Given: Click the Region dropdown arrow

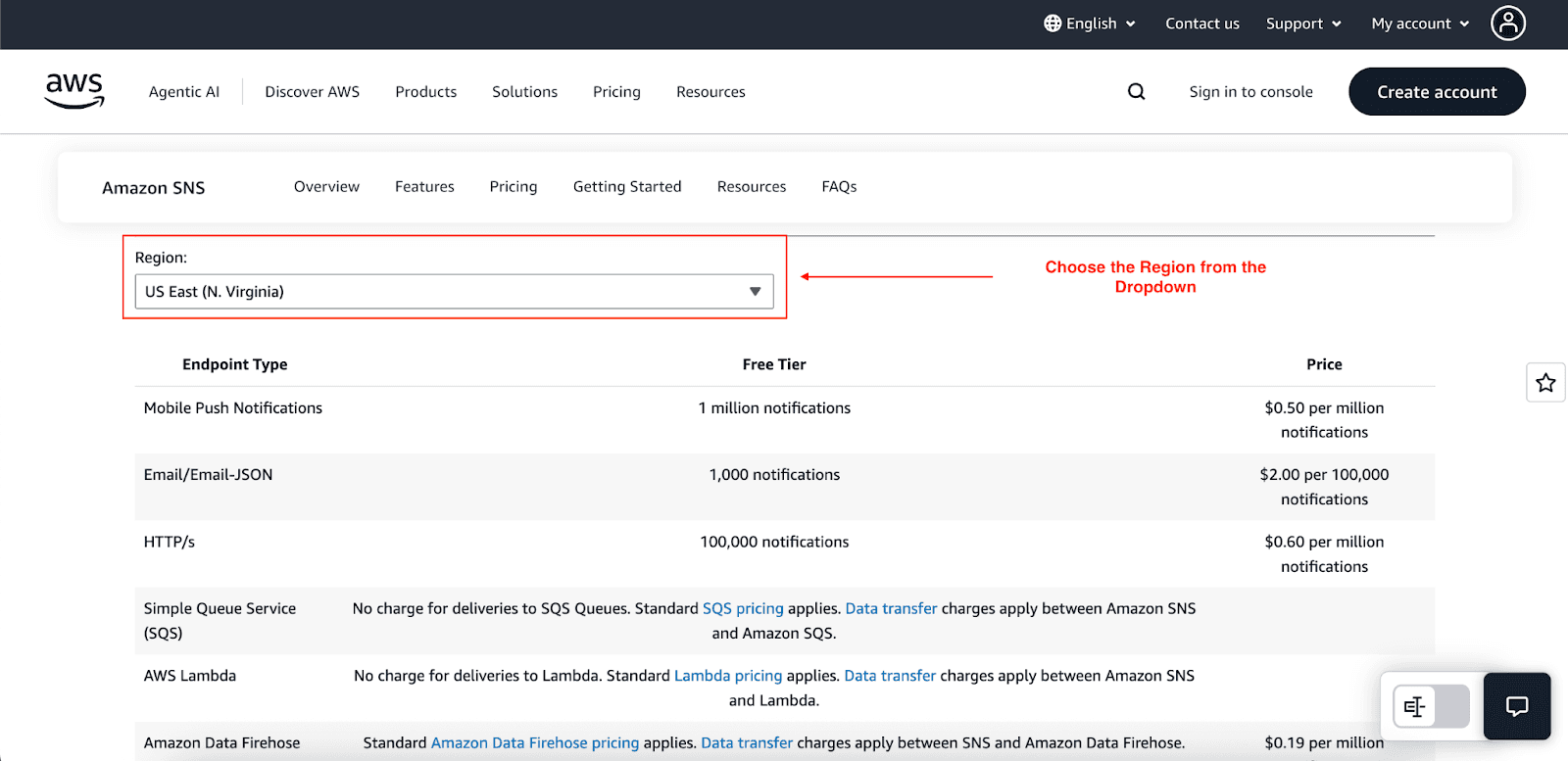Looking at the screenshot, I should (x=755, y=292).
